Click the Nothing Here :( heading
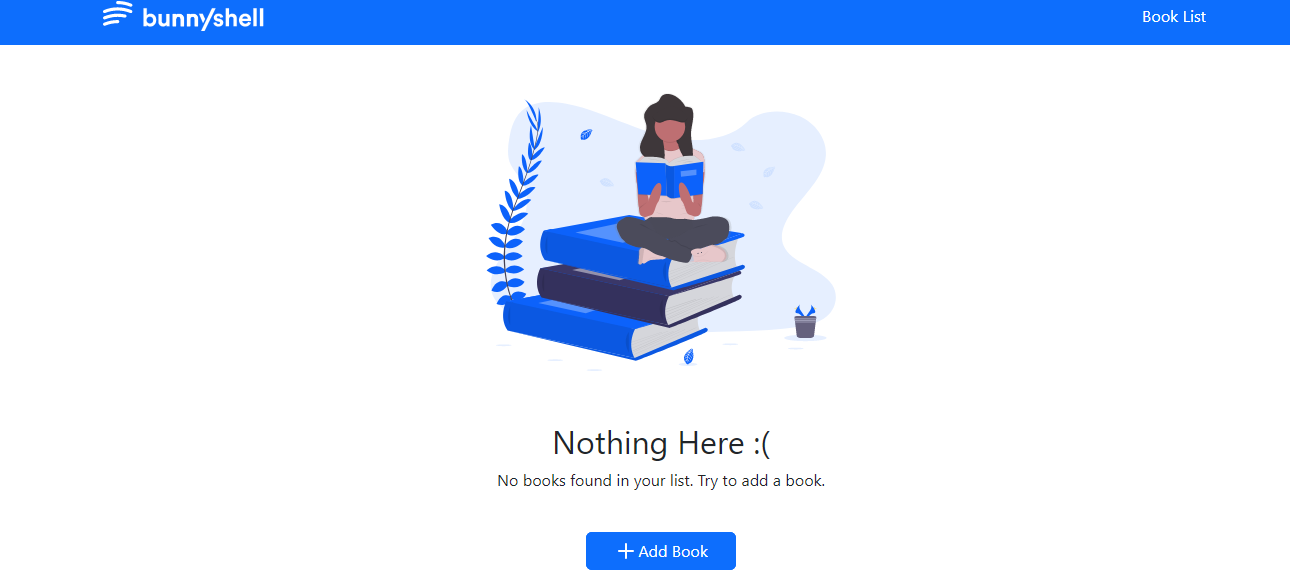This screenshot has width=1290, height=575. click(x=662, y=443)
